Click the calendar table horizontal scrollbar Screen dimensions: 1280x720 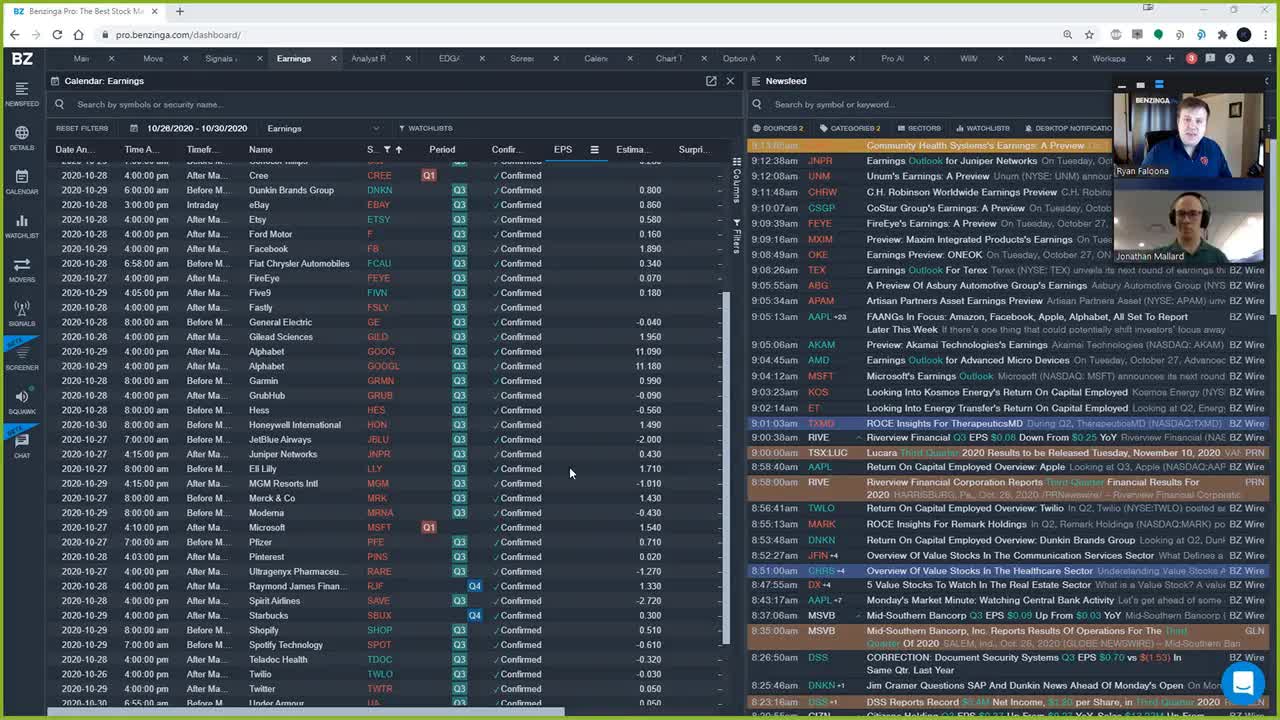[305, 712]
